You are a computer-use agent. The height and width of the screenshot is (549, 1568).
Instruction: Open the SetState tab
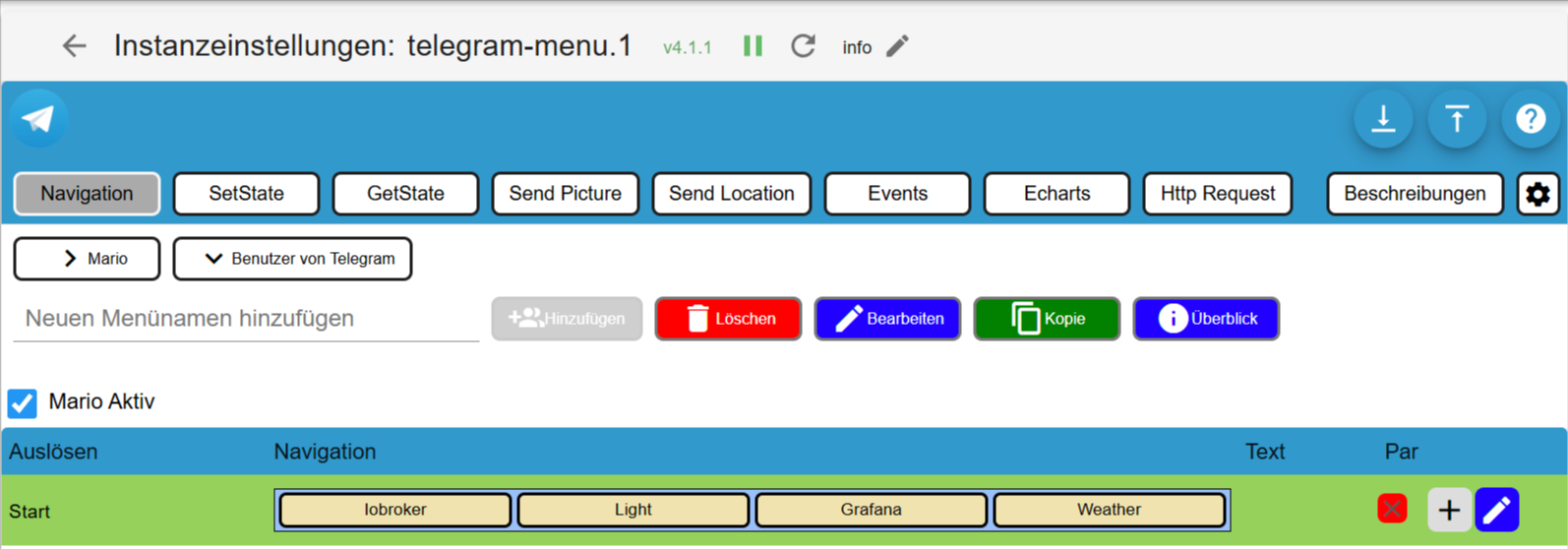point(246,194)
